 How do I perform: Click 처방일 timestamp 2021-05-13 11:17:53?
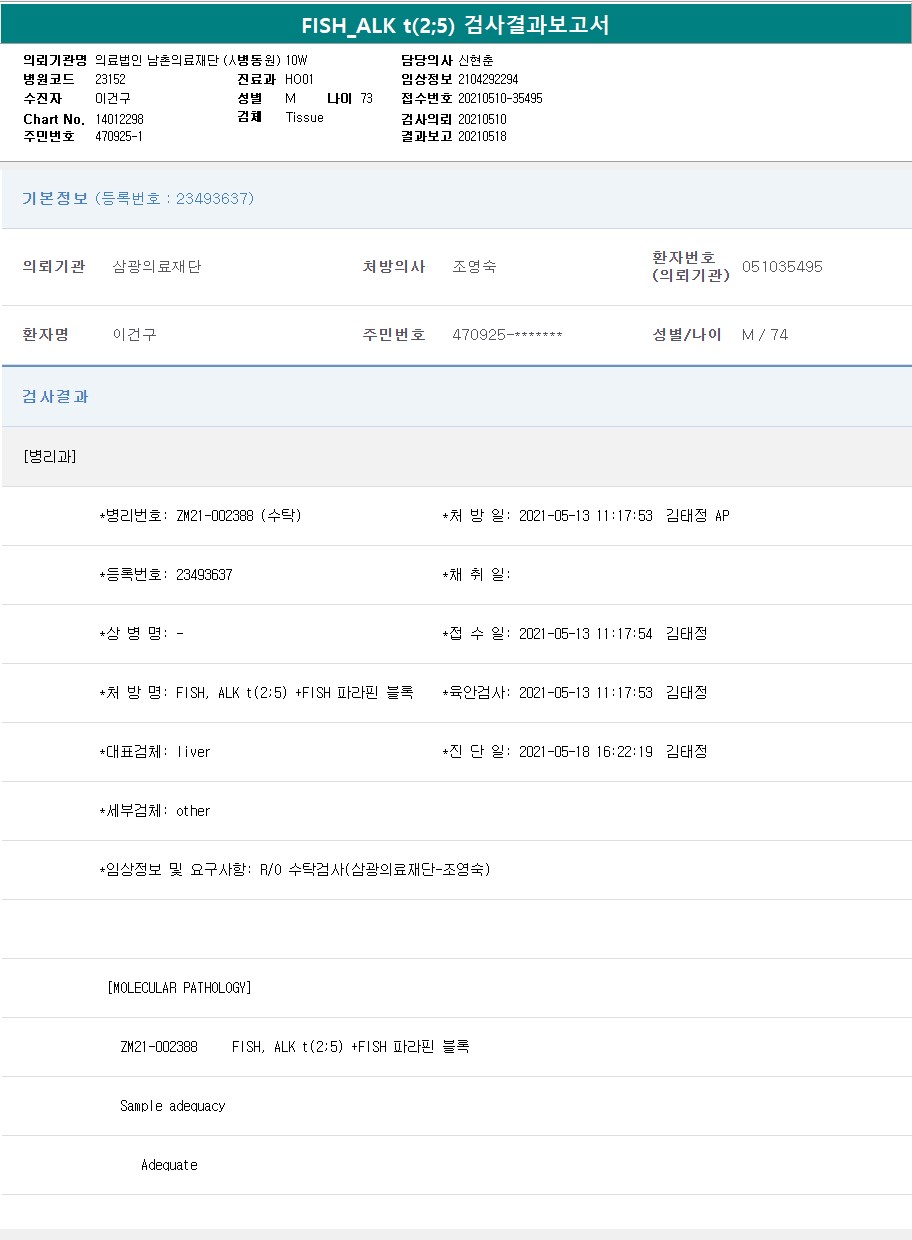point(585,516)
